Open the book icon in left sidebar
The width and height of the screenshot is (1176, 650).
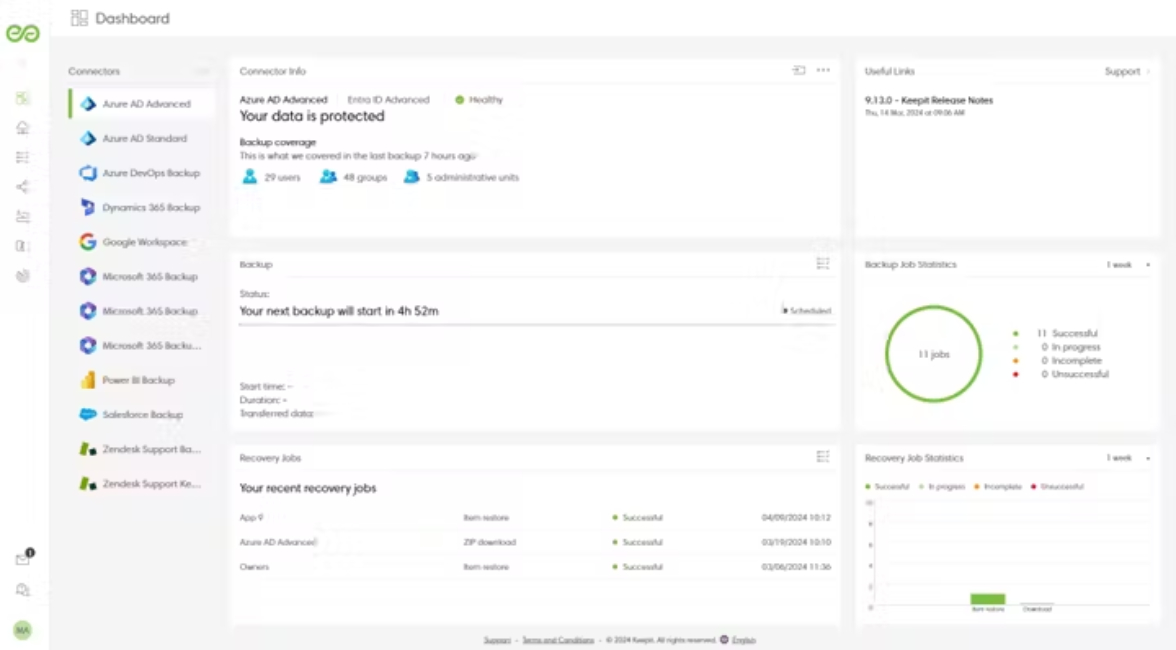coord(22,246)
